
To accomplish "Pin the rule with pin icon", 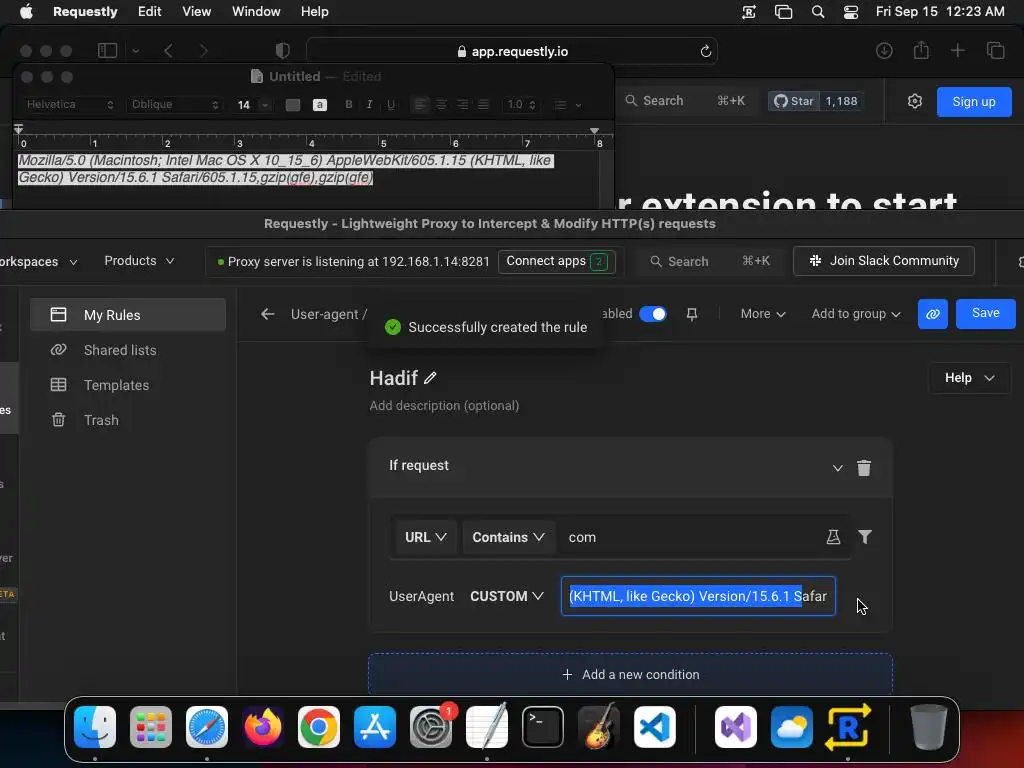I will [692, 314].
